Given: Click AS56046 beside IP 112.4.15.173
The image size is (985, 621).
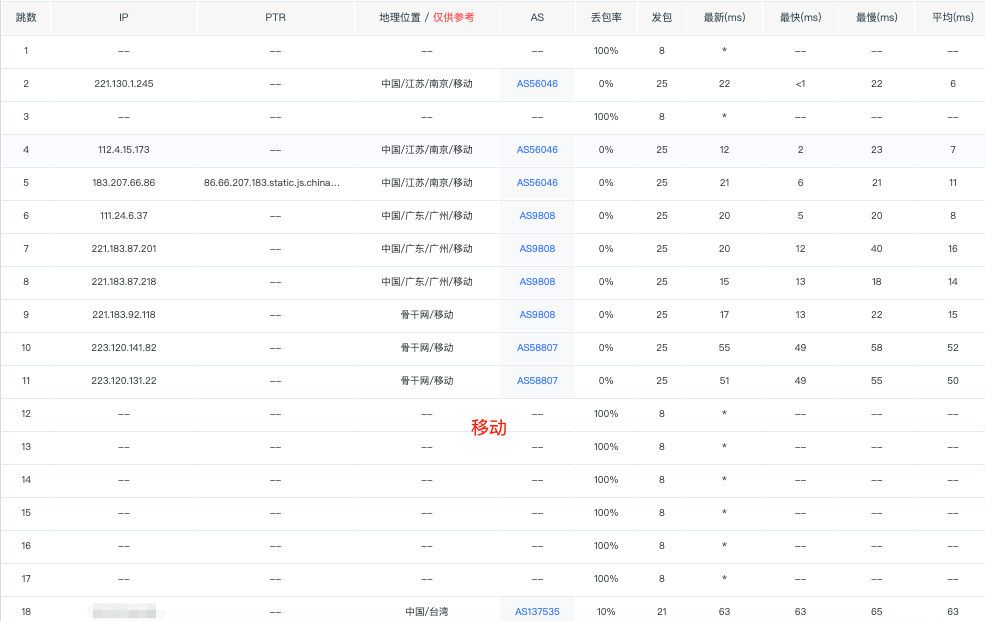Looking at the screenshot, I should tap(537, 150).
